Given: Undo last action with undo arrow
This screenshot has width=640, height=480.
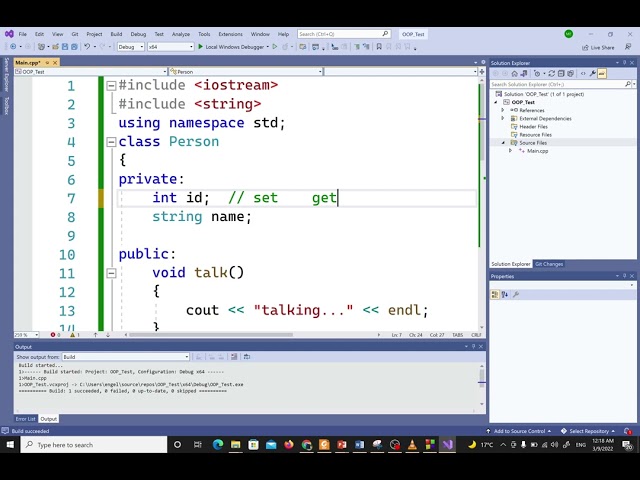Looking at the screenshot, I should [87, 47].
